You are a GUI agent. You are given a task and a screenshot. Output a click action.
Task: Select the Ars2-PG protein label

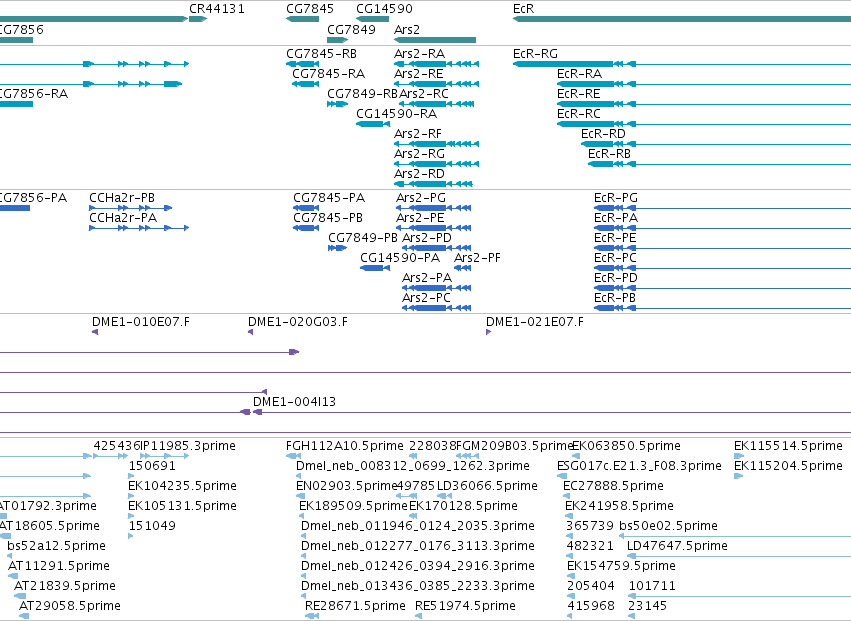[421, 198]
